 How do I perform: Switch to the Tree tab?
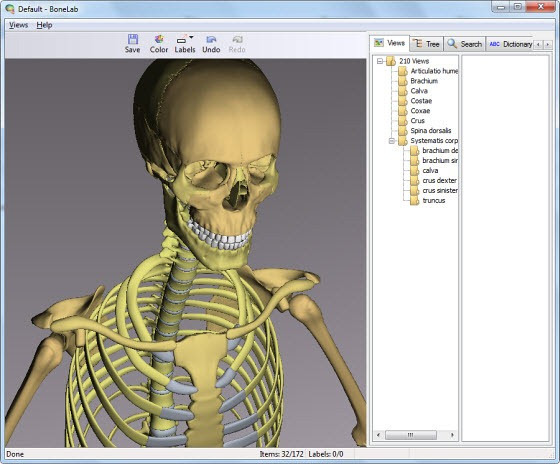426,44
